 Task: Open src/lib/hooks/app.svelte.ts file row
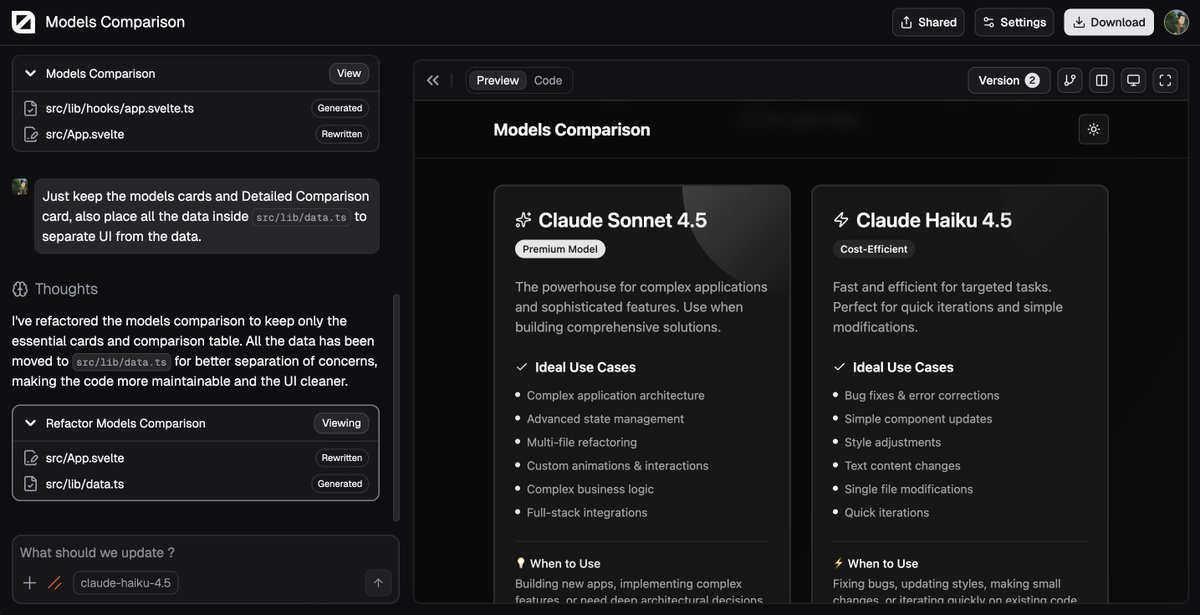coord(195,108)
